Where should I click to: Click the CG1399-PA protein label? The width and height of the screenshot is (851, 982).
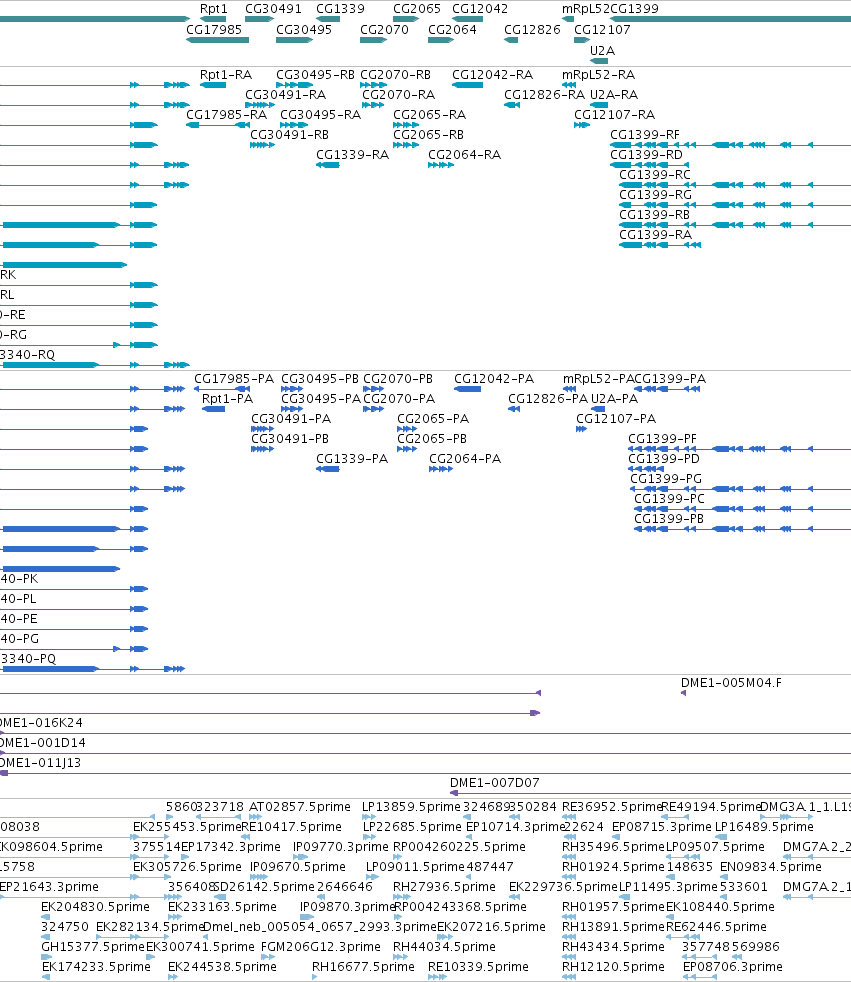click(670, 379)
